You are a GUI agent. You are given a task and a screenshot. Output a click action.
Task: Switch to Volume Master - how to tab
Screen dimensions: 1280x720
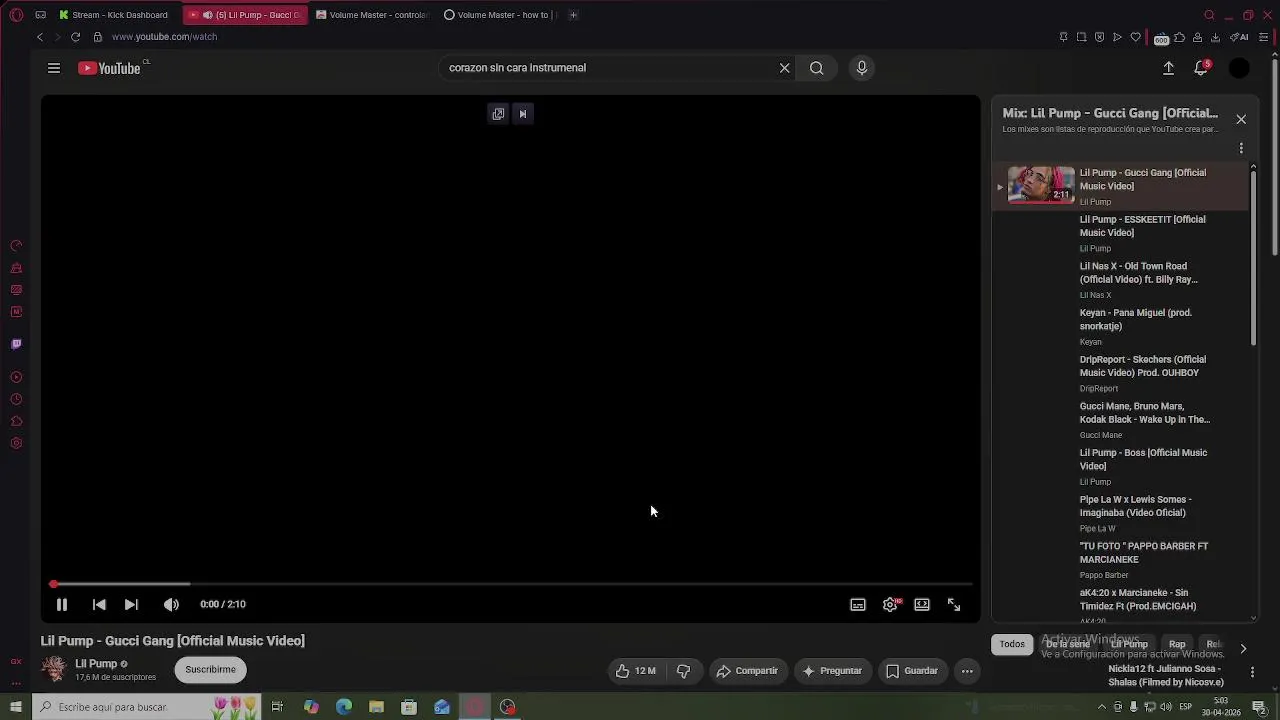coord(500,15)
